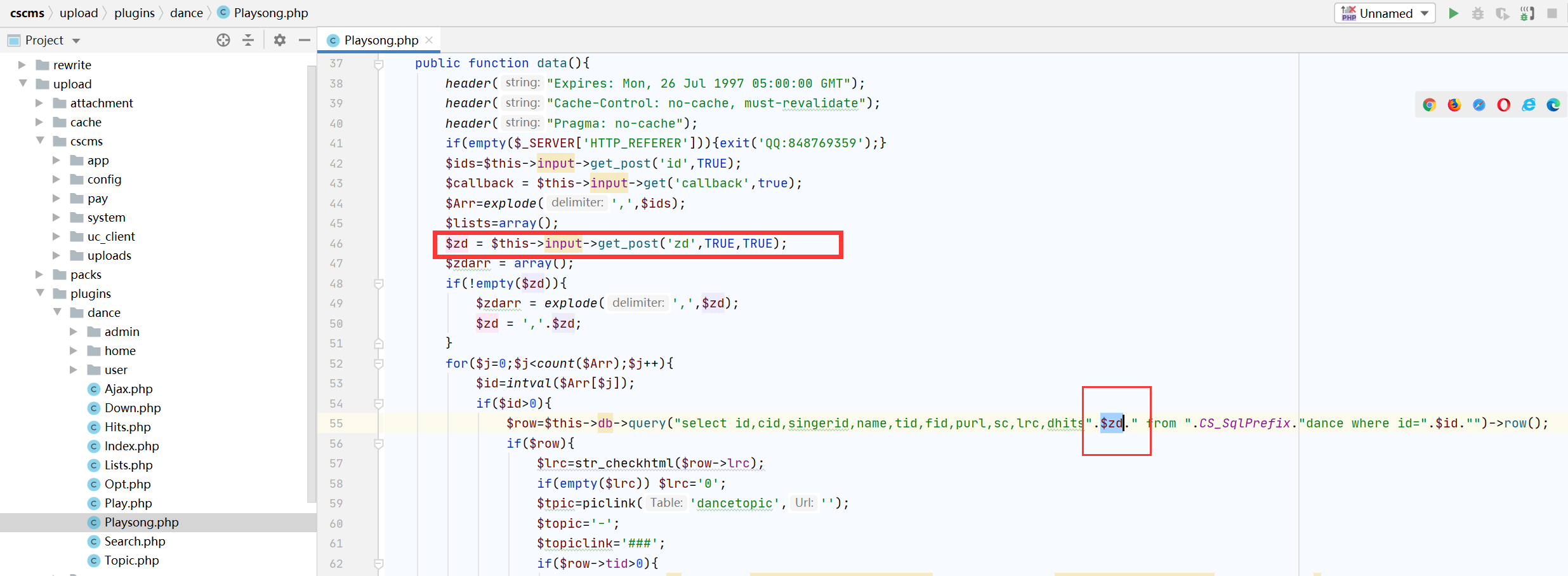Select Down.php in the Project tree
1568x576 pixels.
133,408
